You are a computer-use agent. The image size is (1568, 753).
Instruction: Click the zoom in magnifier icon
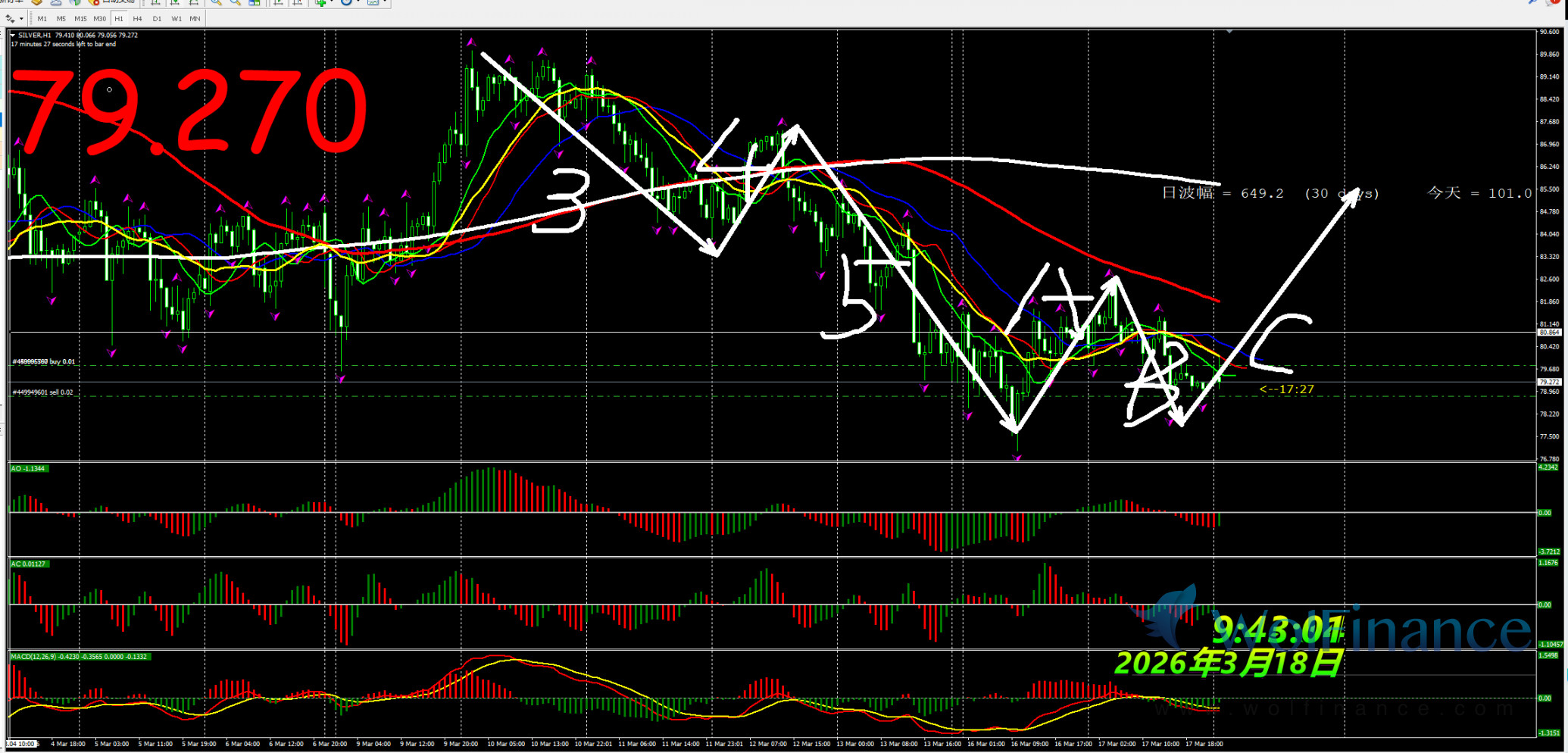pyautogui.click(x=216, y=2)
